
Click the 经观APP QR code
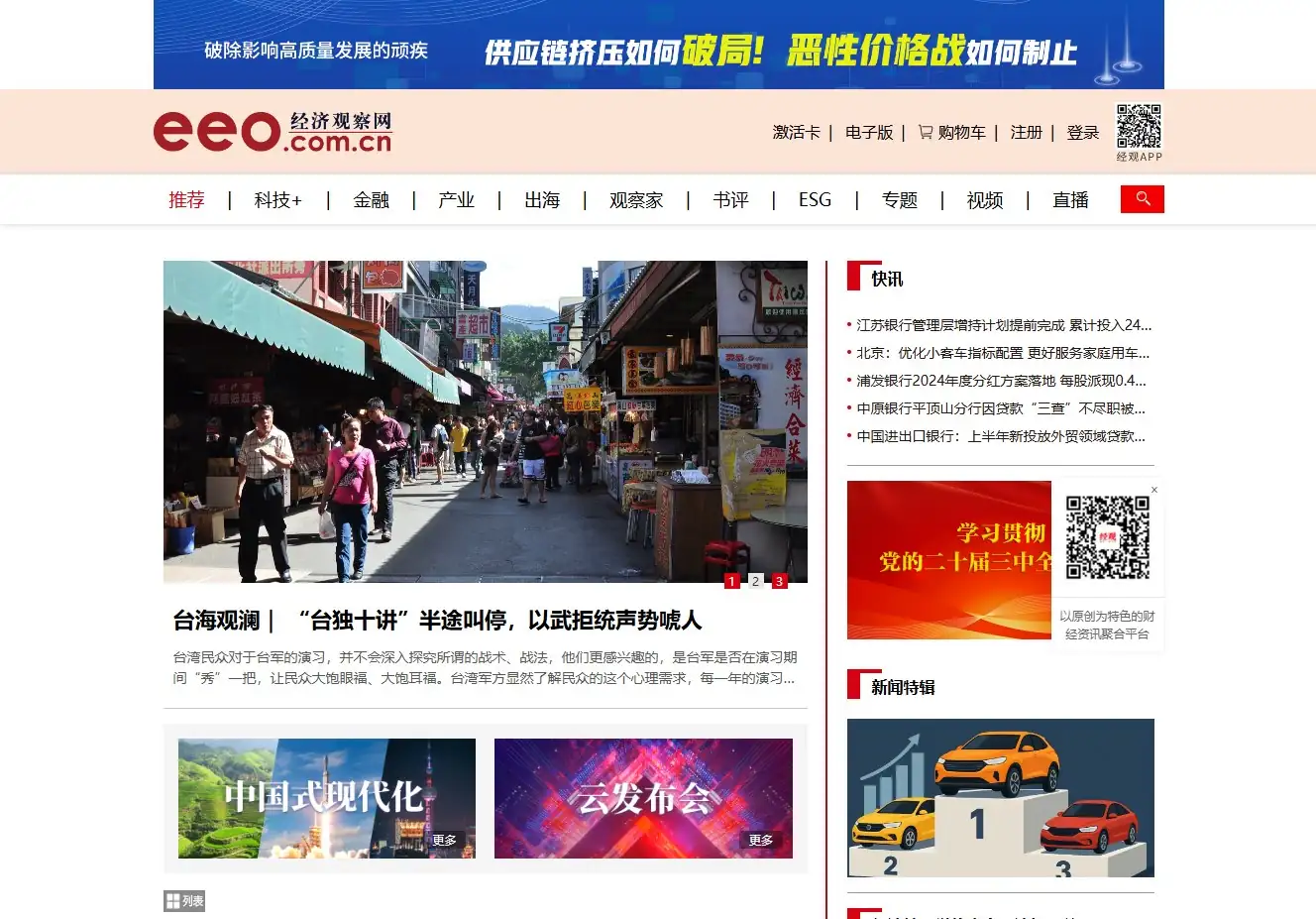point(1138,124)
